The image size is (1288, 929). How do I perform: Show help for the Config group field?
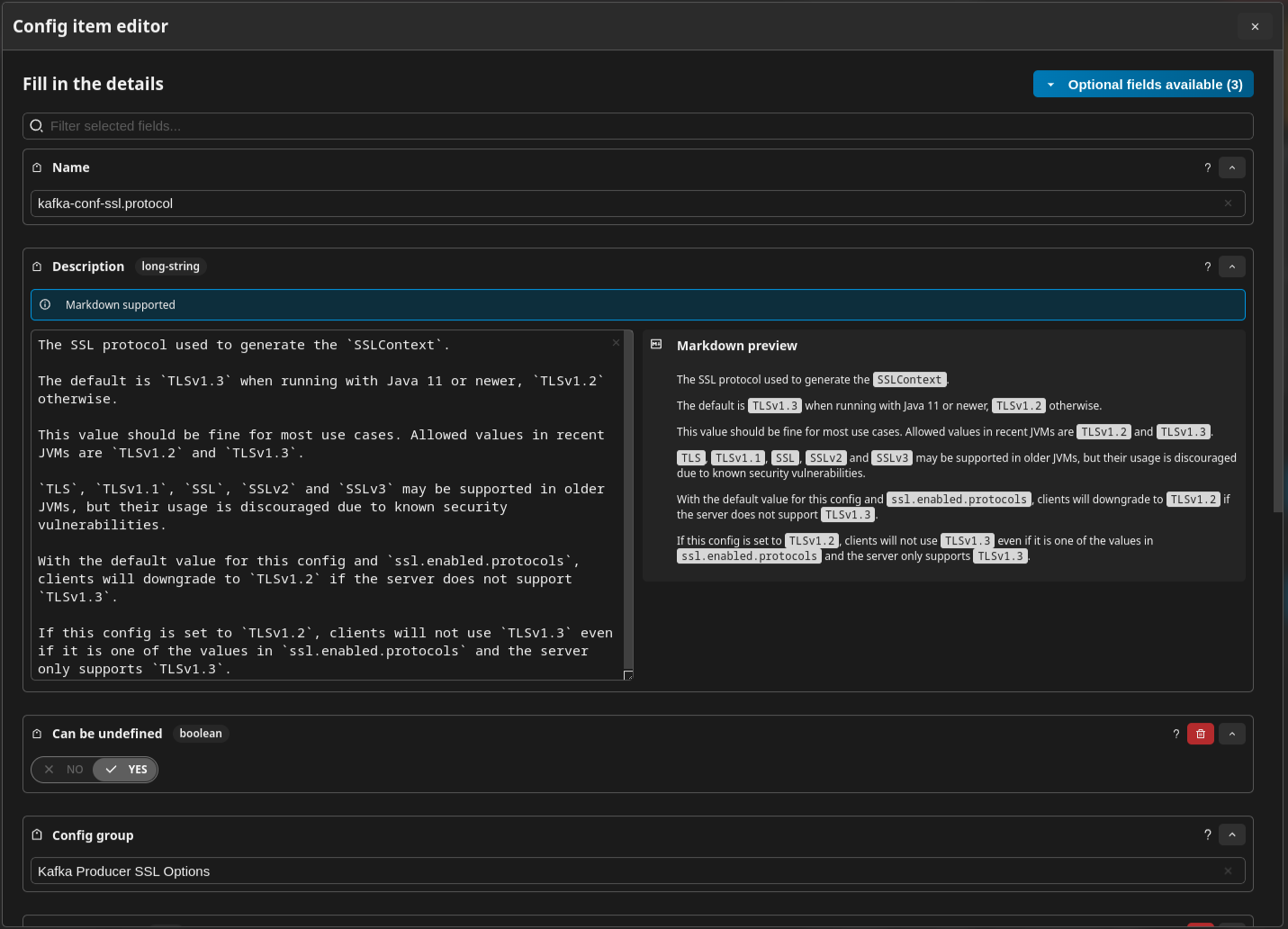tap(1208, 834)
